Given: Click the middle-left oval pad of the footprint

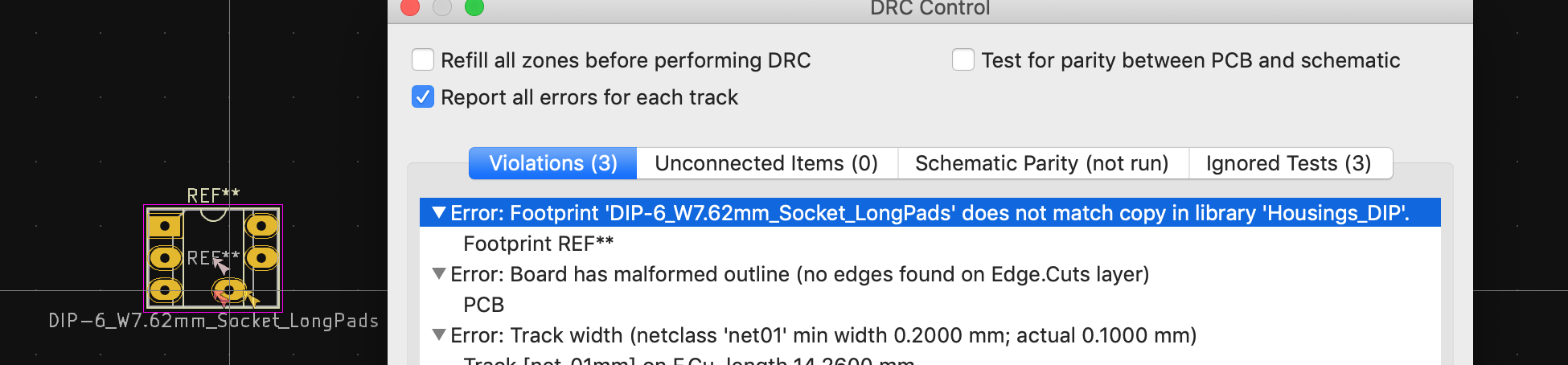Looking at the screenshot, I should click(x=165, y=258).
